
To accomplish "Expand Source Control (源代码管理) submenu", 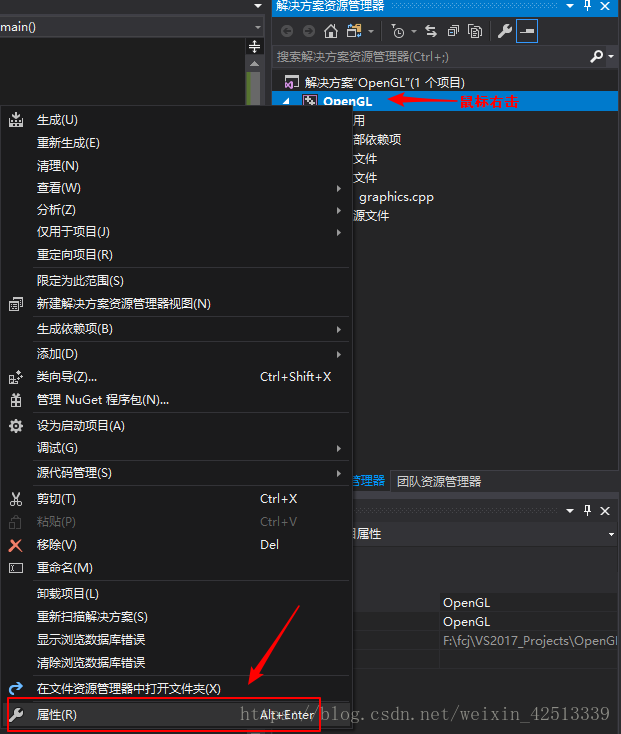I will (176, 473).
